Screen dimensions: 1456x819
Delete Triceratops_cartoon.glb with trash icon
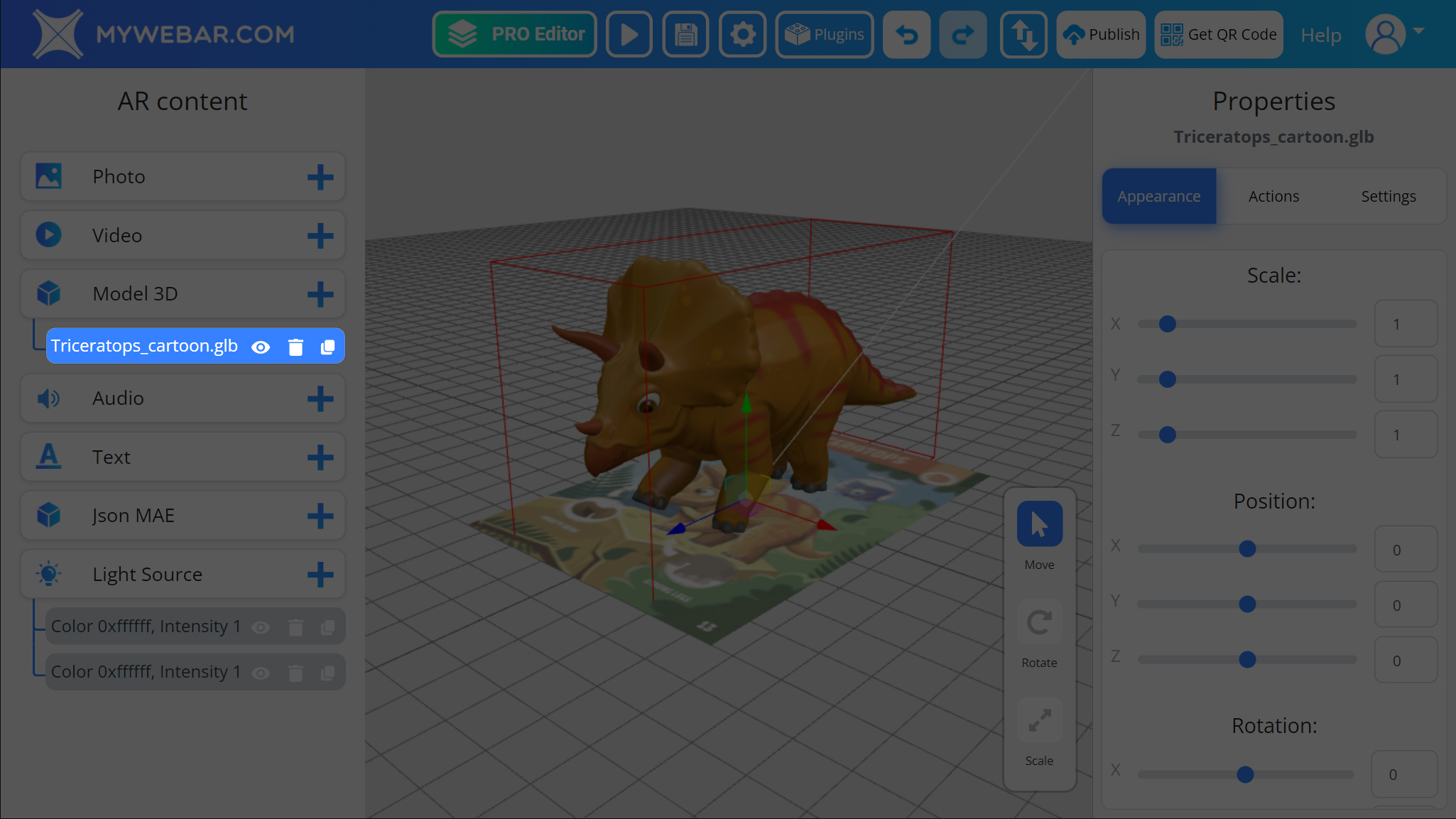295,347
